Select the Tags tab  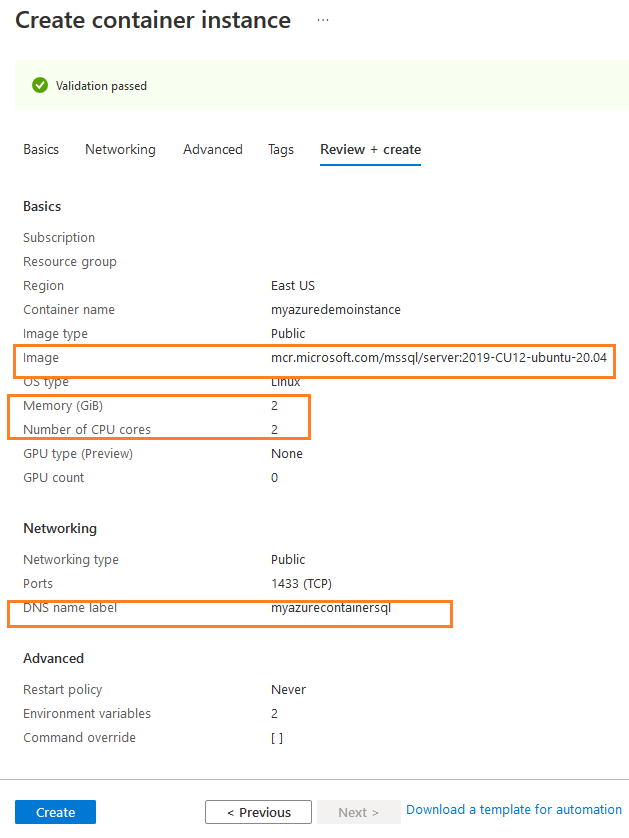(x=281, y=149)
